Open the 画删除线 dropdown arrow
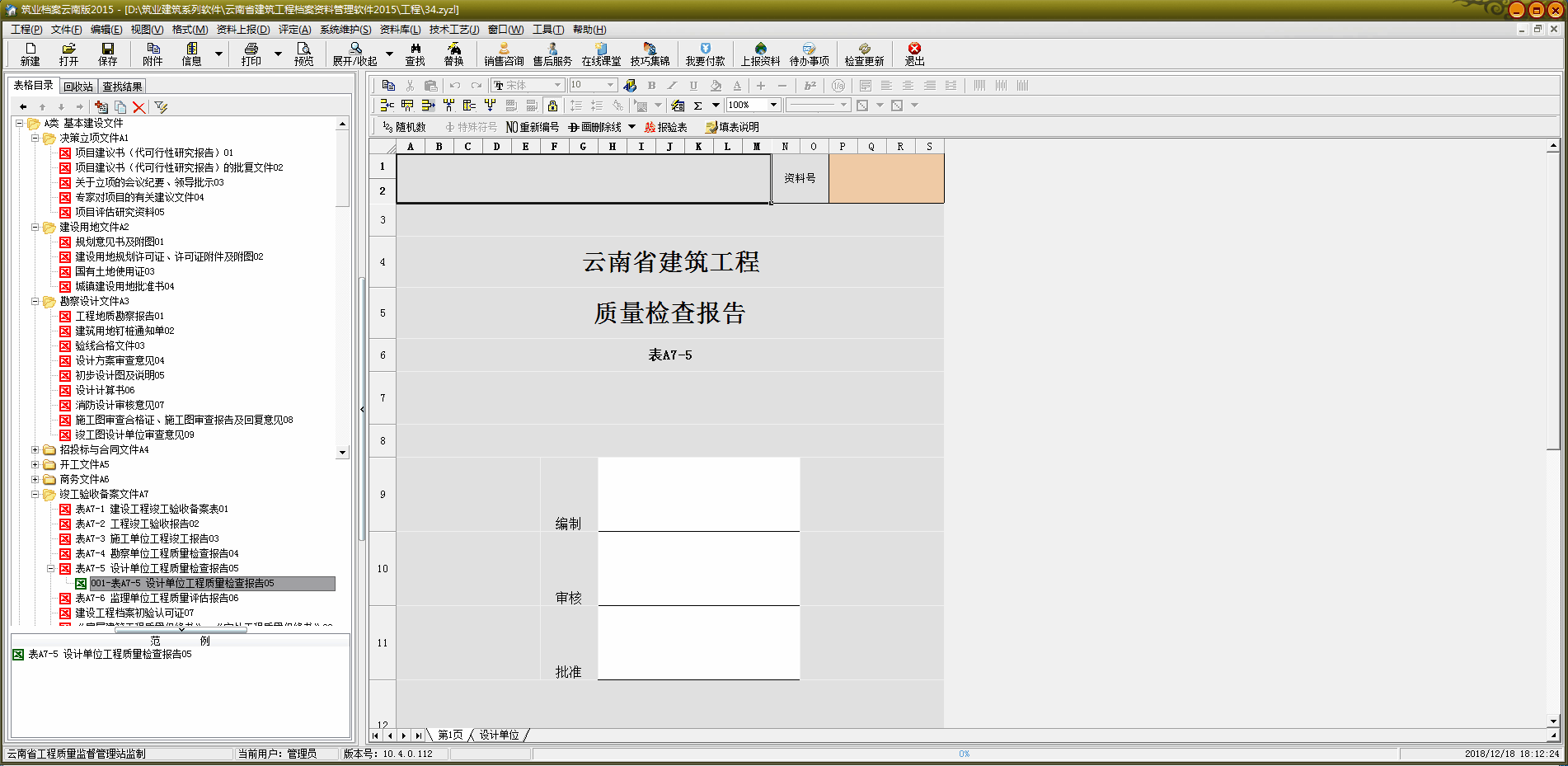The image size is (1568, 766). 632,127
